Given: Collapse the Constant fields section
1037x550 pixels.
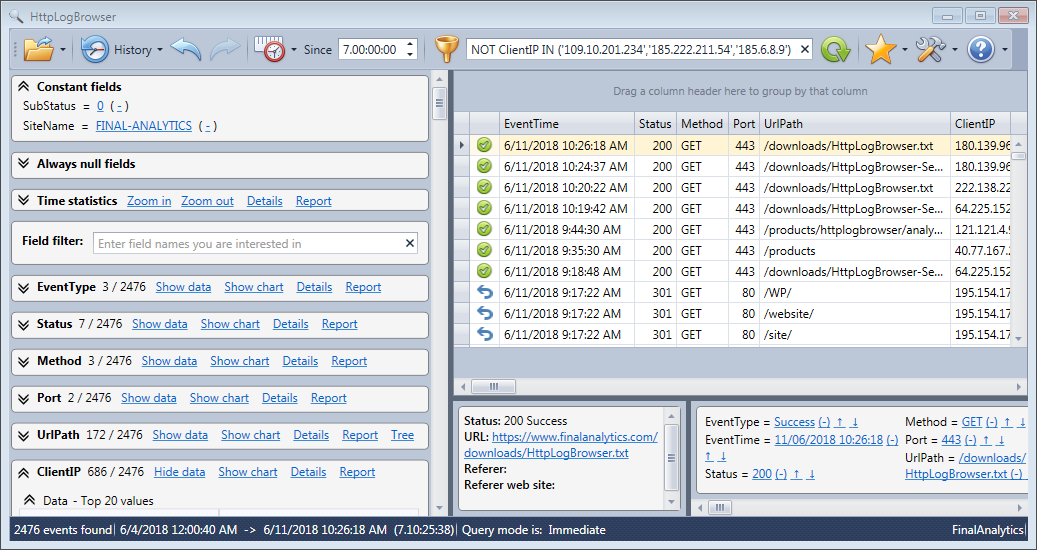Looking at the screenshot, I should [24, 87].
